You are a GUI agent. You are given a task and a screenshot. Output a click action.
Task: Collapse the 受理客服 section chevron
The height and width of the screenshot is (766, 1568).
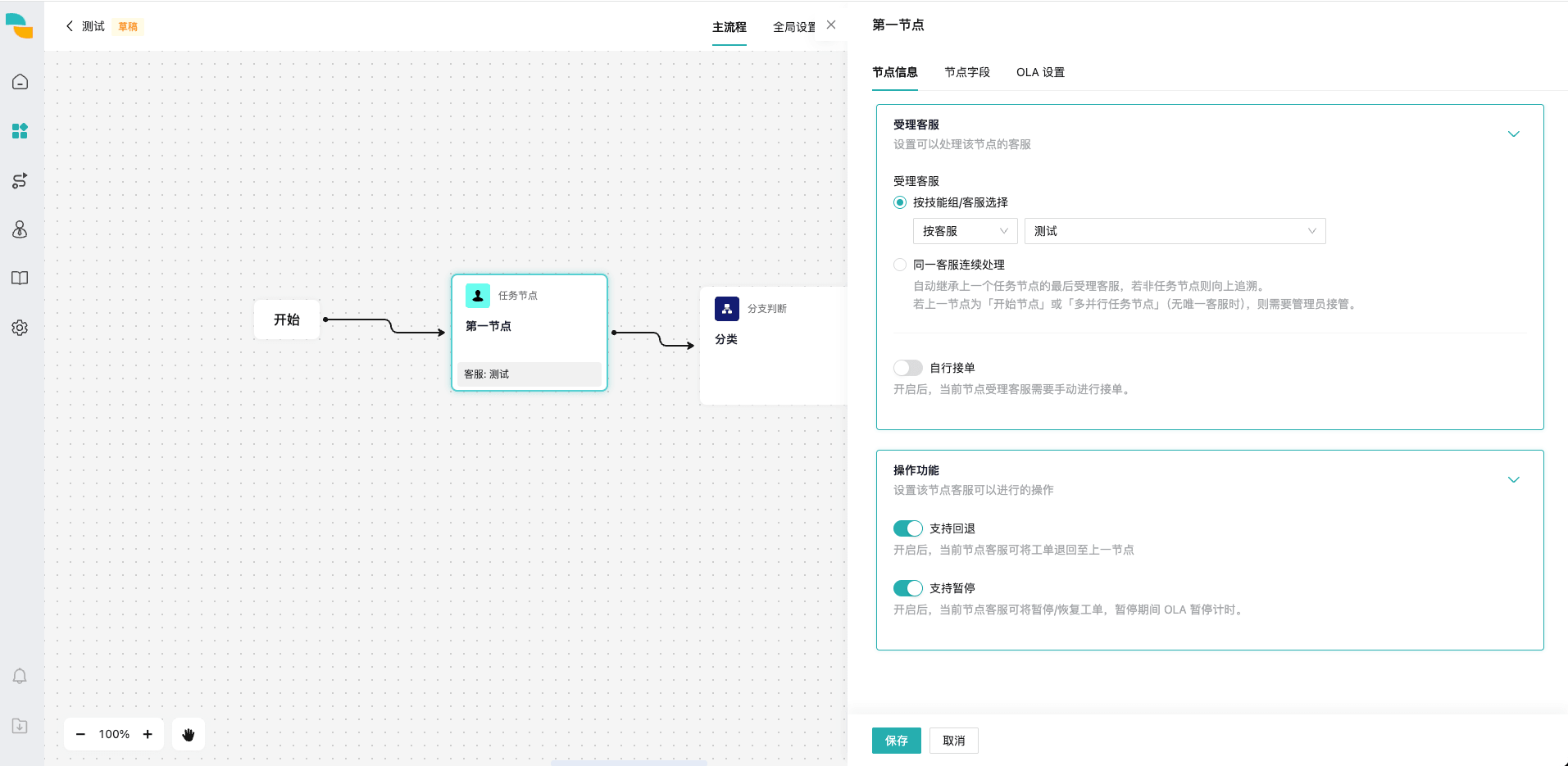click(1514, 134)
